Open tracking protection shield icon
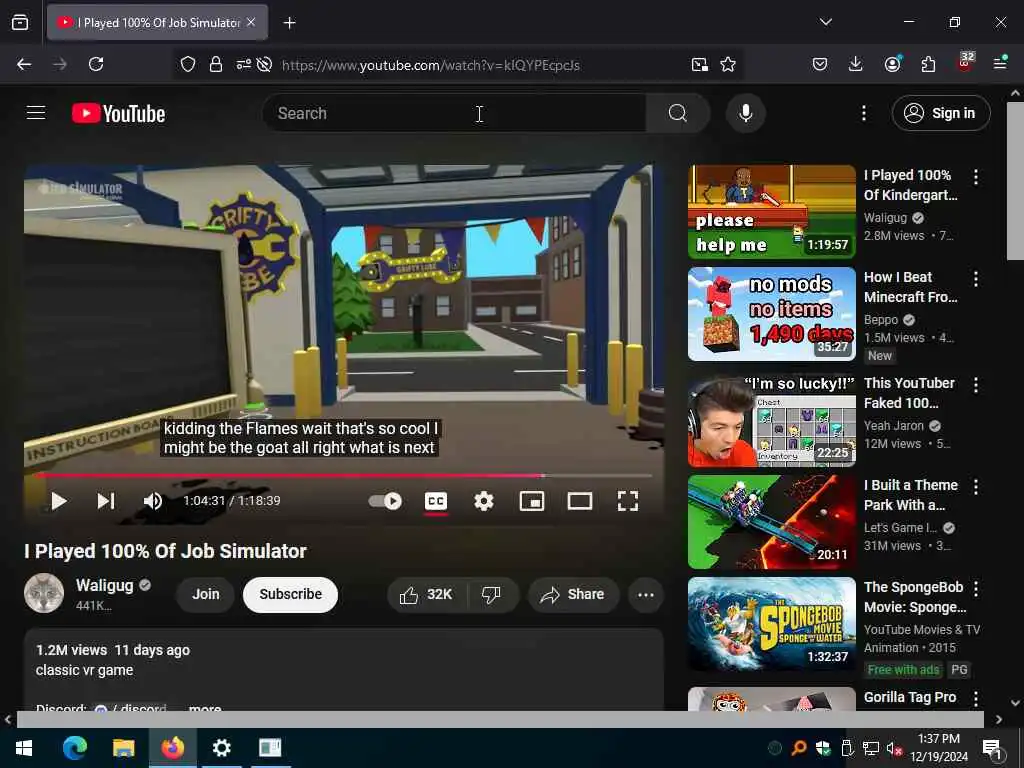The height and width of the screenshot is (768, 1024). point(188,64)
